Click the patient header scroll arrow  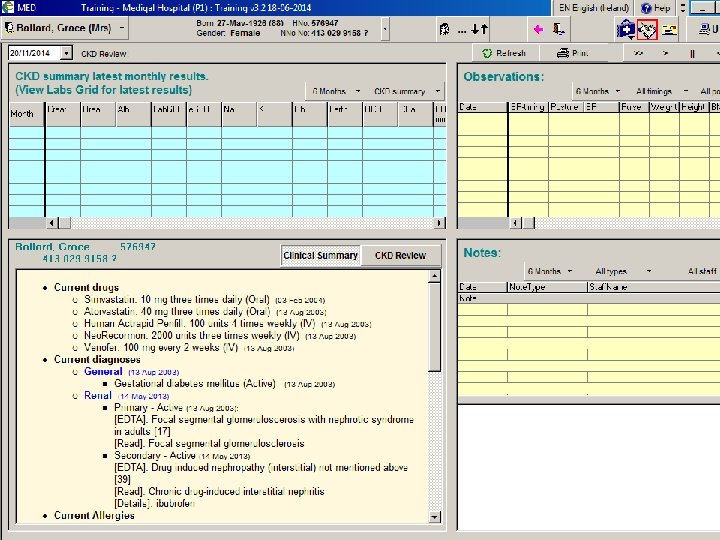coord(385,29)
